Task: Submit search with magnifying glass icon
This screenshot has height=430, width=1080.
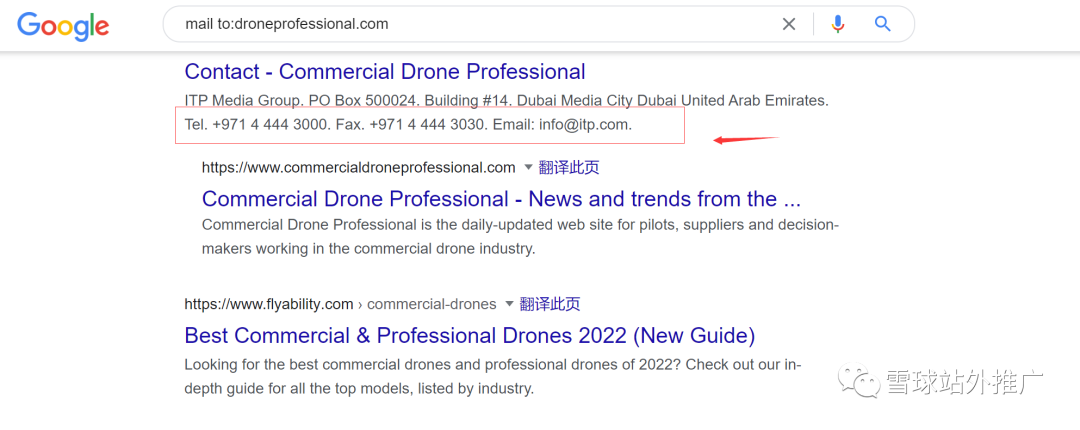Action: coord(882,24)
